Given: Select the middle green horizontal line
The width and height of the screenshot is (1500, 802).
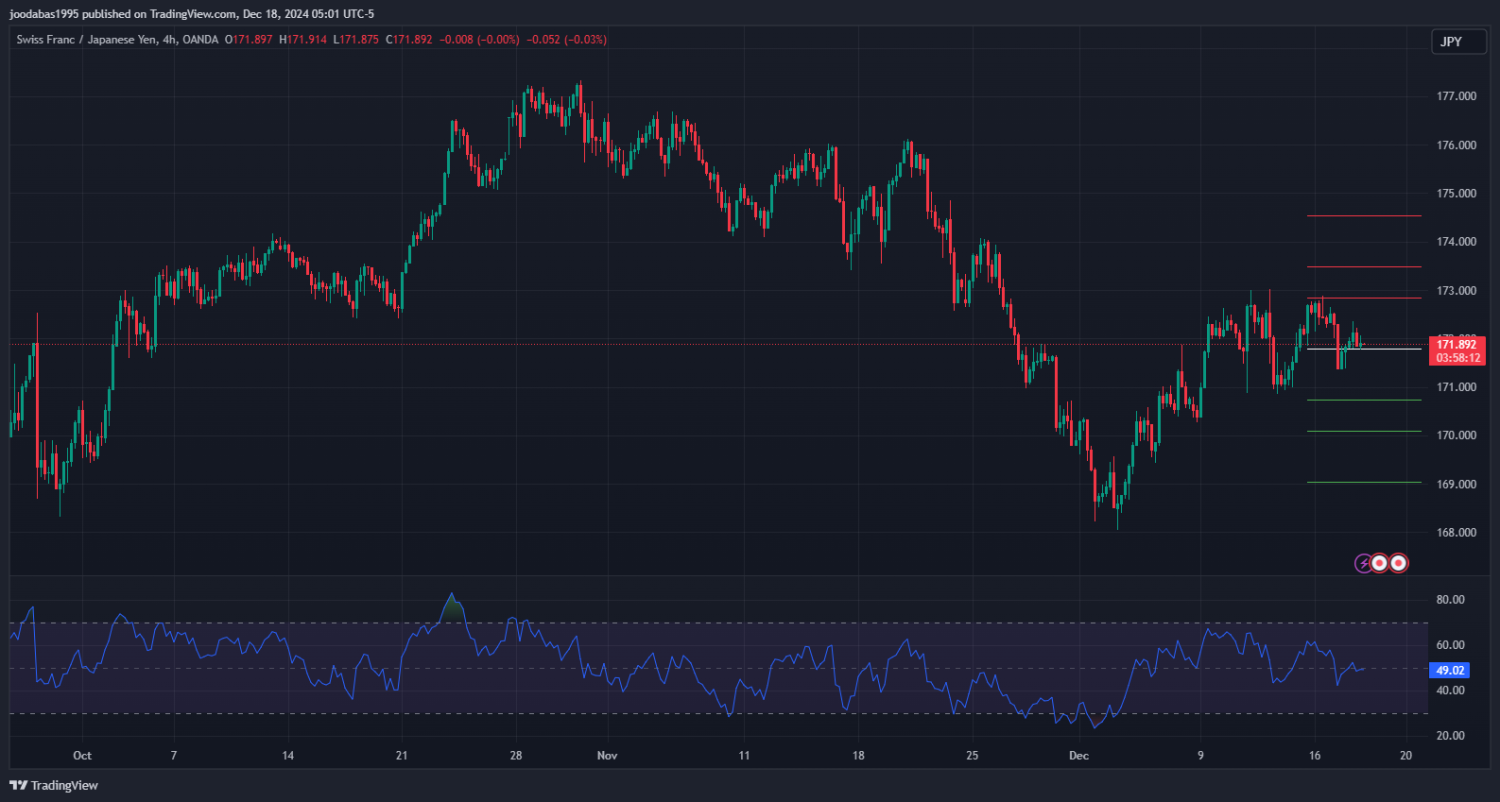Looking at the screenshot, I should [x=1364, y=431].
